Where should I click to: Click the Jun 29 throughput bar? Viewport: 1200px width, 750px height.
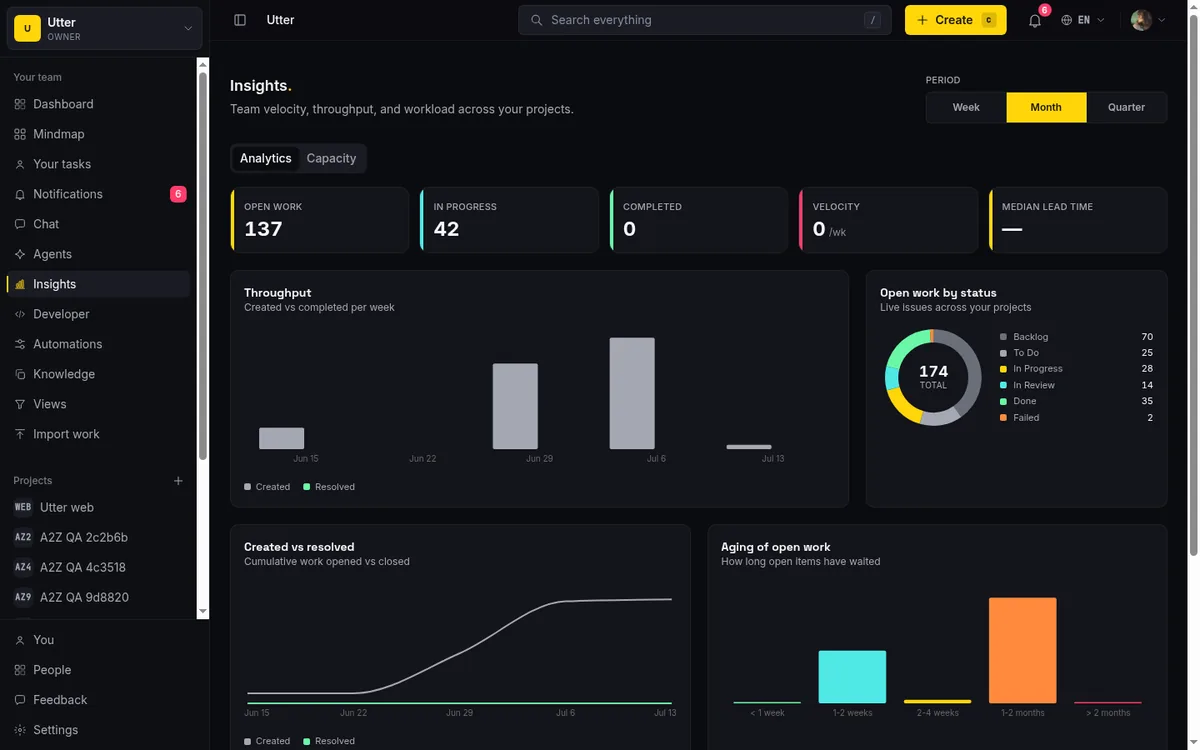[515, 406]
